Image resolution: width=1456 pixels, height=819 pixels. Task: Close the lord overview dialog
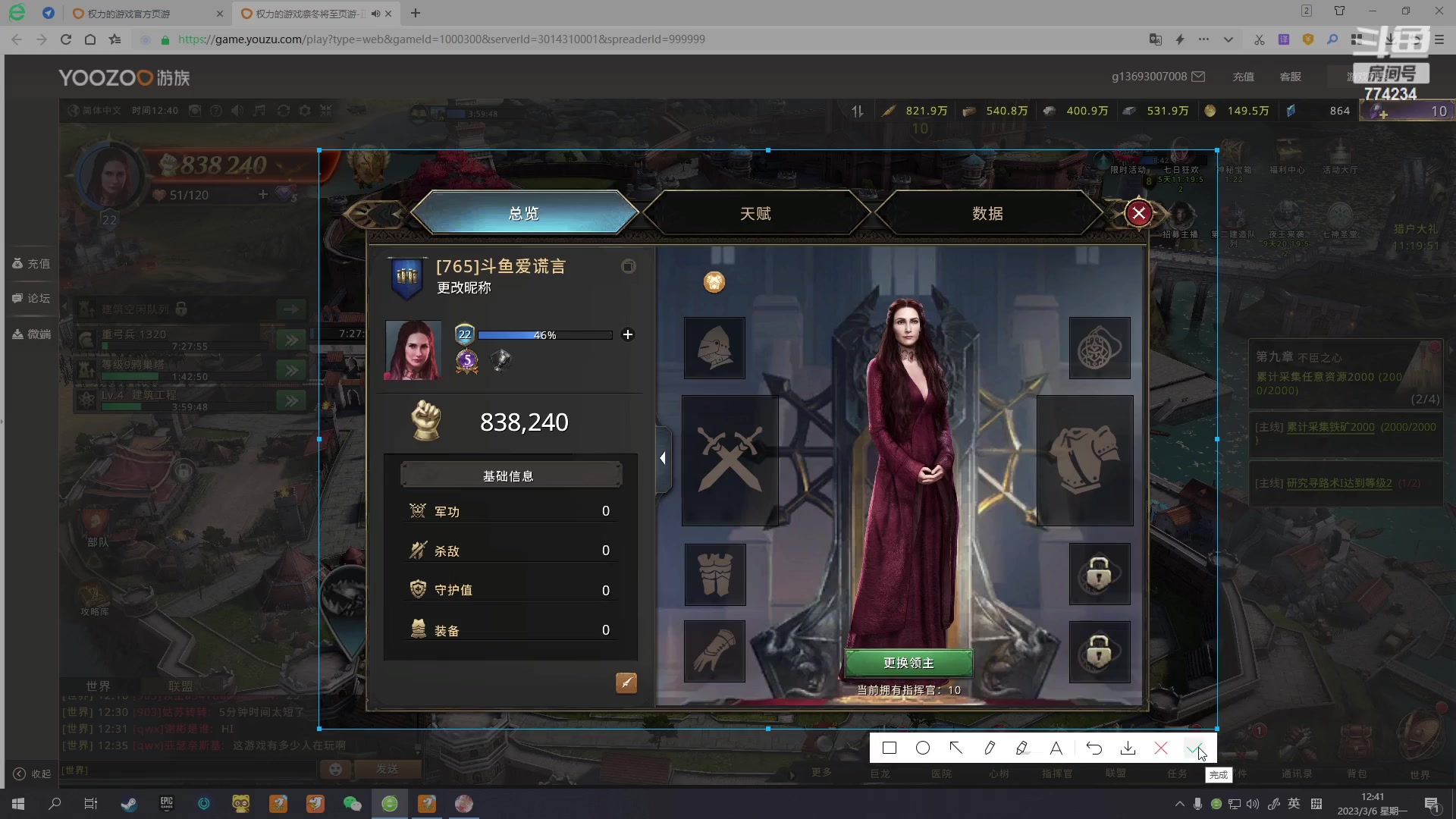(1138, 213)
